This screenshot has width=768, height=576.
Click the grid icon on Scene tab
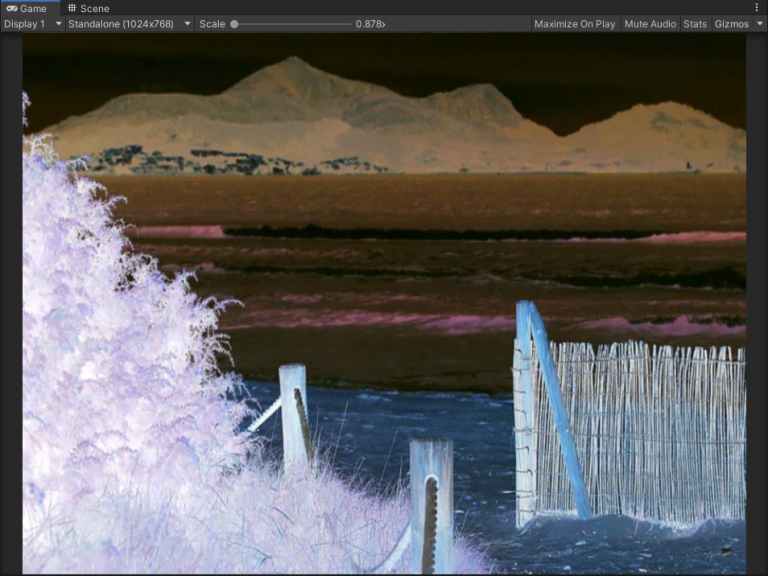pyautogui.click(x=72, y=8)
